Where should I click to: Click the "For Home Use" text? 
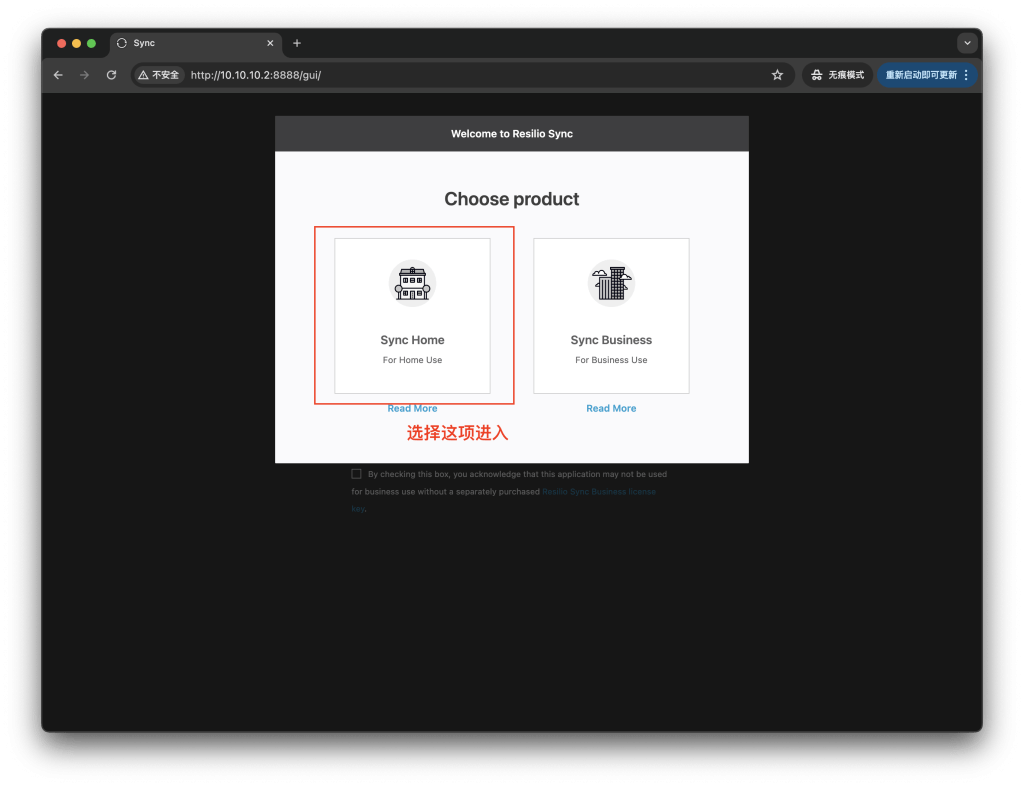point(412,360)
